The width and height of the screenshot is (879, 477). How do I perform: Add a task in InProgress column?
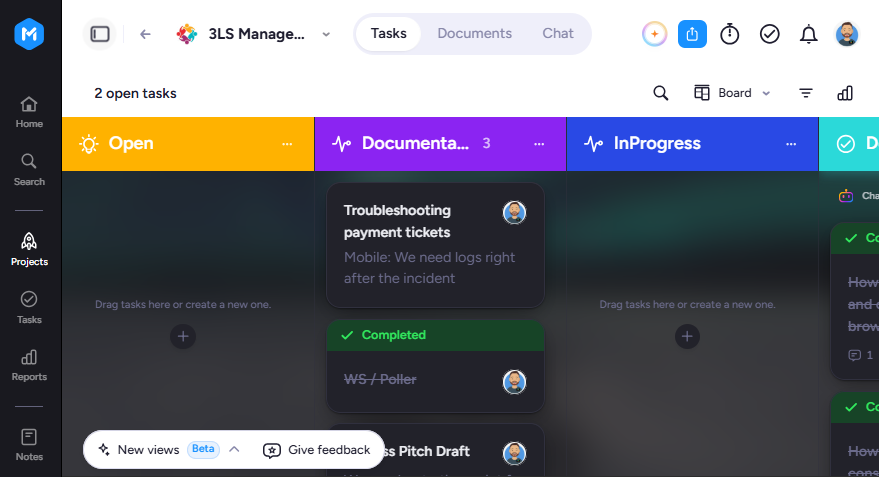click(x=687, y=336)
